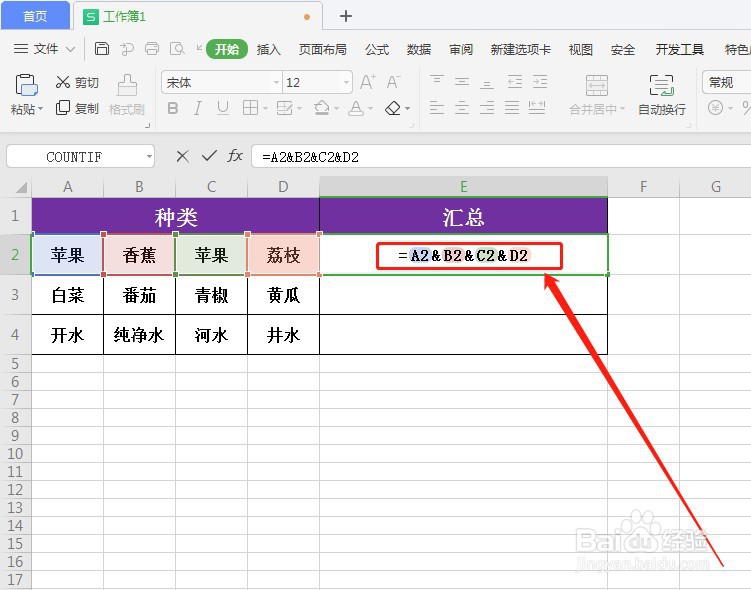Viewport: 751px width, 590px height.
Task: Click the Cut scissors button
Action: 77,82
